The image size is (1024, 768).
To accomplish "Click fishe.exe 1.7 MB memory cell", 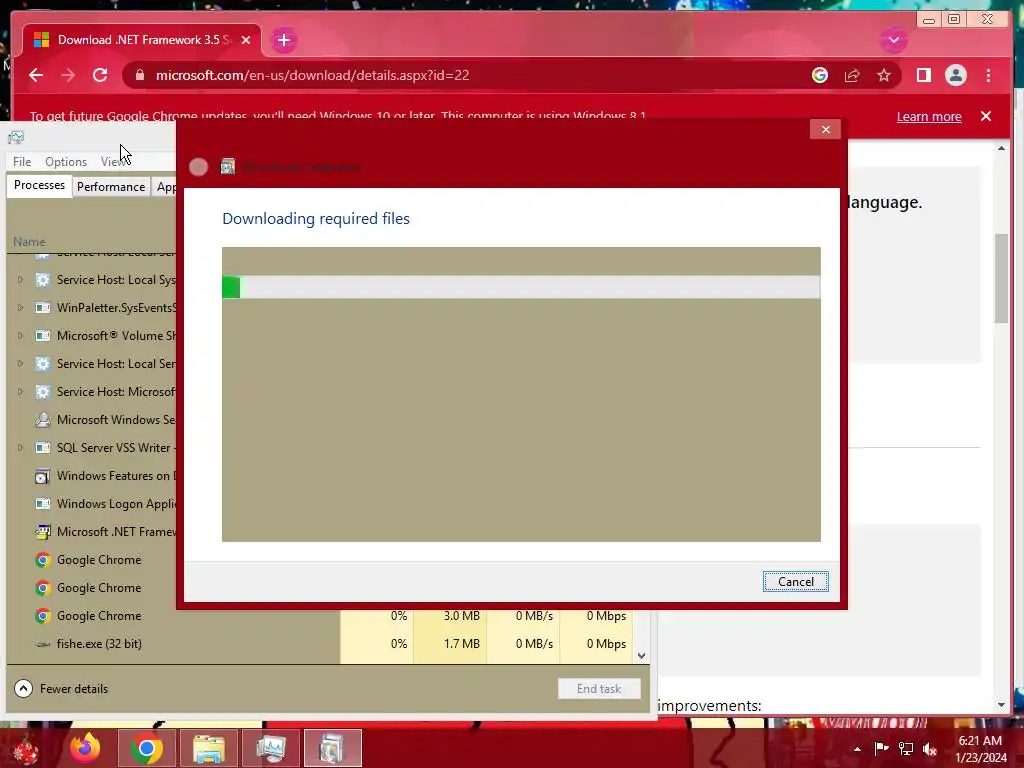I will (450, 644).
